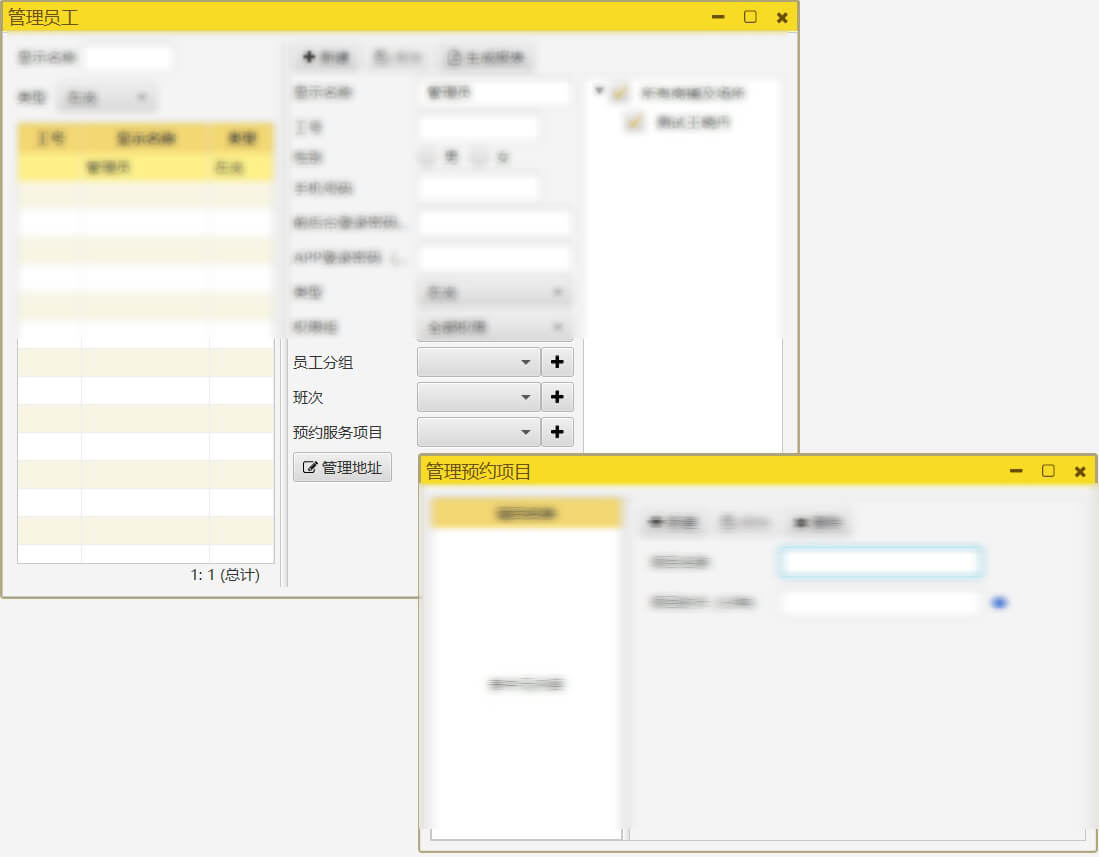Click the 新建 plus icon in 管理员工 toolbar

click(310, 57)
